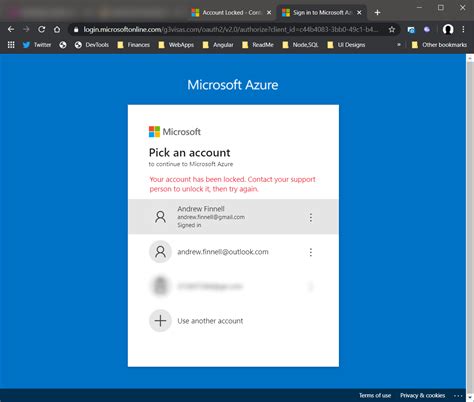This screenshot has width=474, height=402.
Task: Click the padlock site info icon
Action: point(76,30)
